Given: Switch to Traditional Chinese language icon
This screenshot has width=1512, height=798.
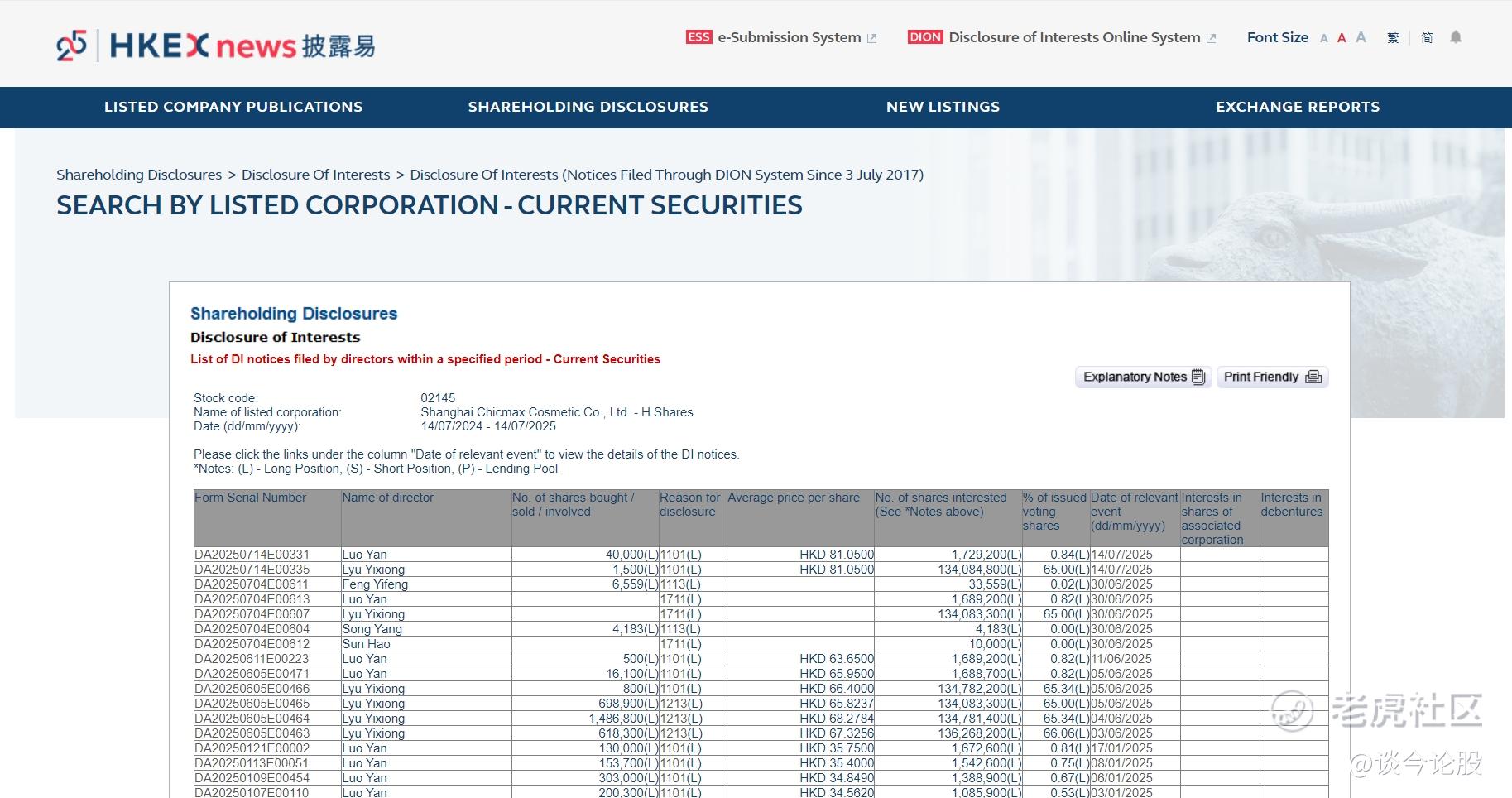Looking at the screenshot, I should 1393,37.
